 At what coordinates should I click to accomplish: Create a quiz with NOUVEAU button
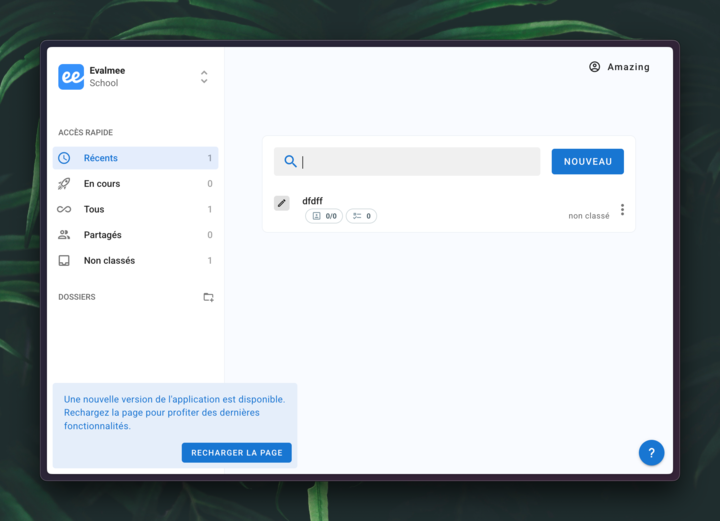(x=587, y=162)
